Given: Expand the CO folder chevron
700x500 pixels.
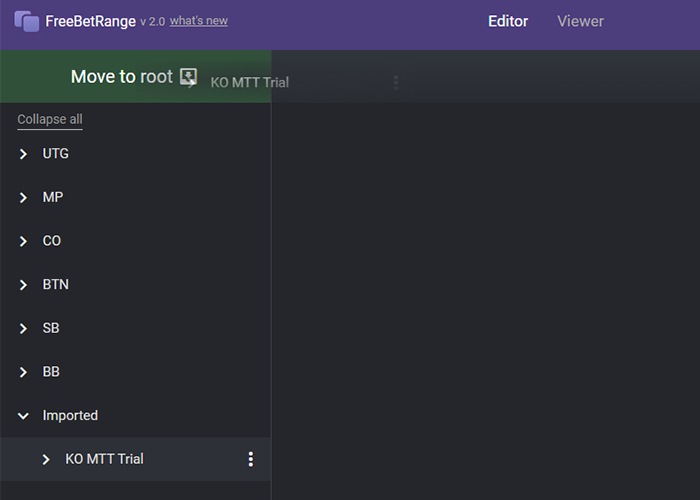Looking at the screenshot, I should click(23, 241).
